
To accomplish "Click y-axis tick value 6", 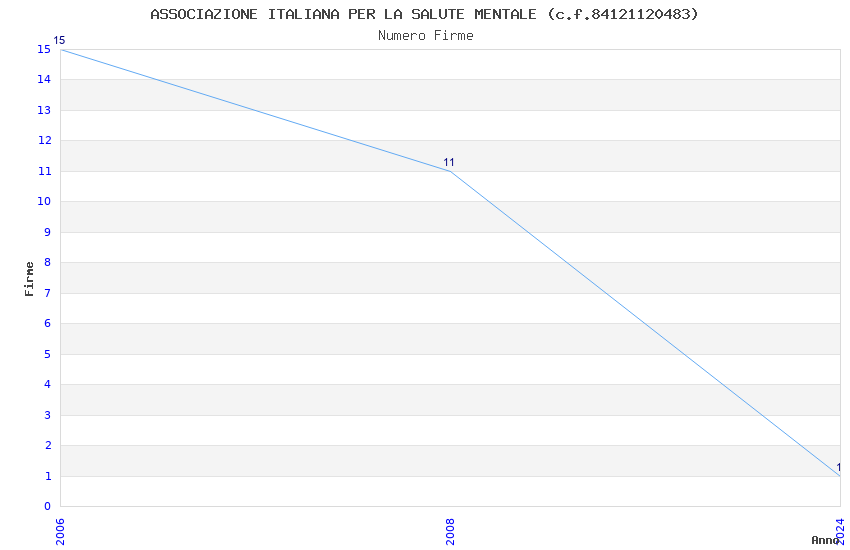I will click(48, 323).
